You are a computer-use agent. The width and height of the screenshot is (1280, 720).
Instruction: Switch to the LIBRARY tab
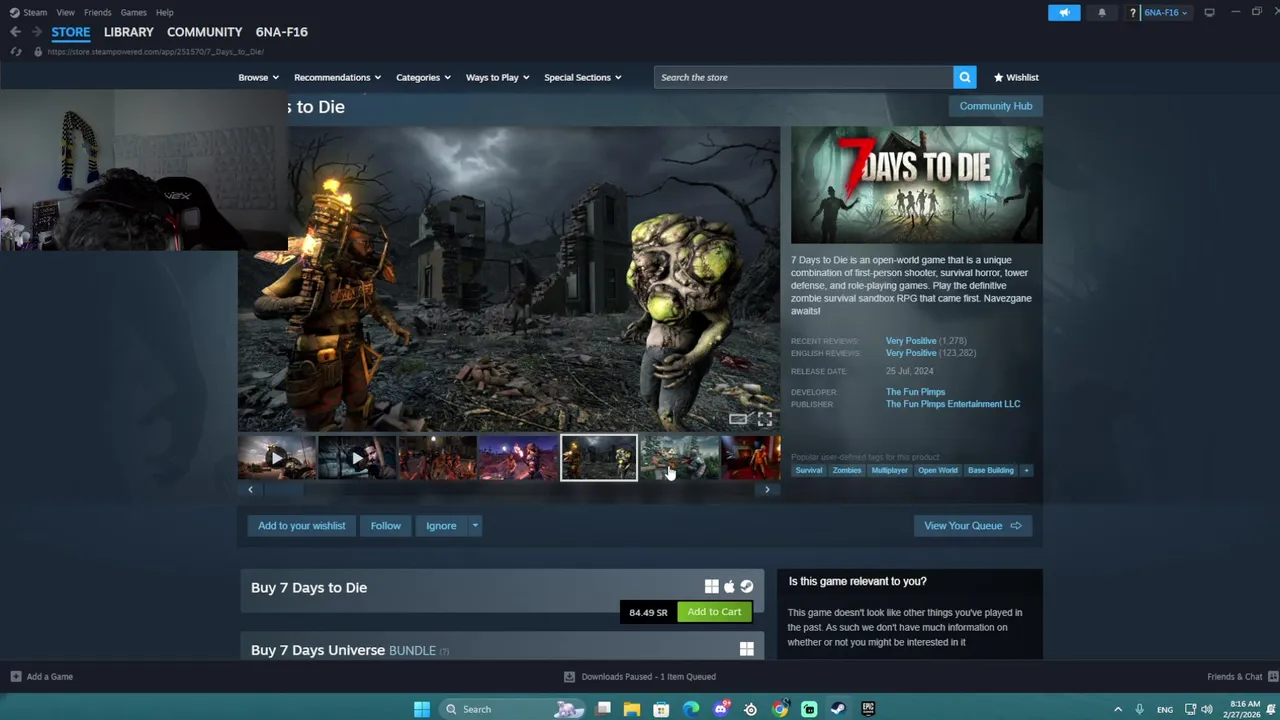coord(129,32)
